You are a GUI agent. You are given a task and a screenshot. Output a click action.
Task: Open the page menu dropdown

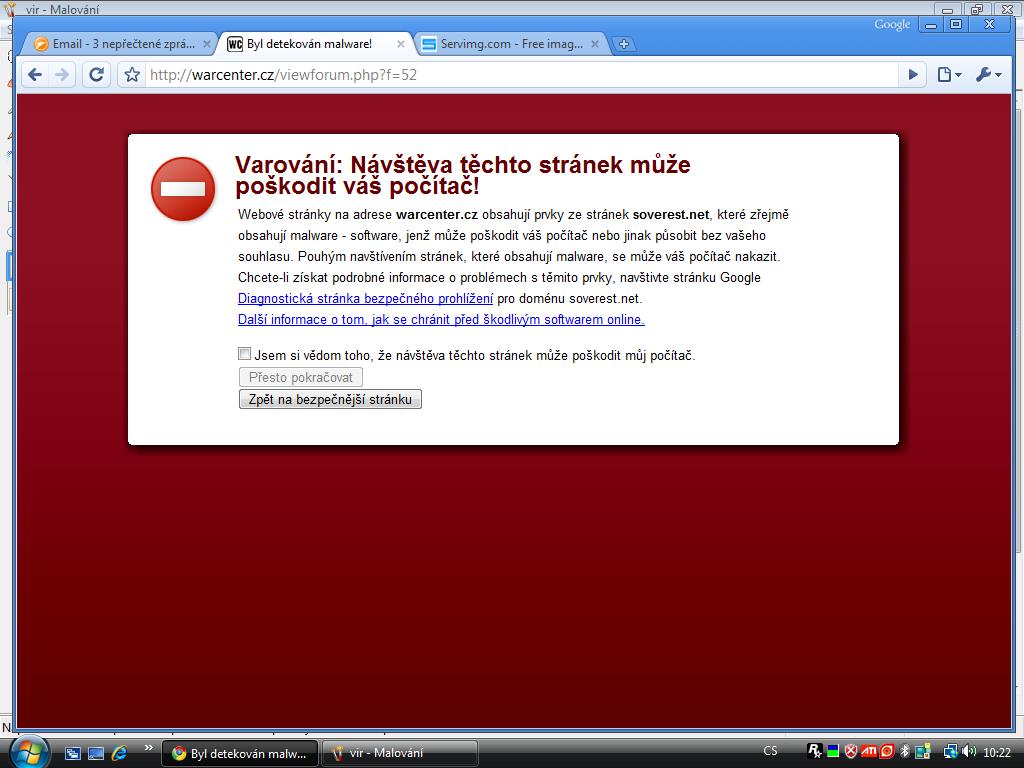pyautogui.click(x=949, y=74)
